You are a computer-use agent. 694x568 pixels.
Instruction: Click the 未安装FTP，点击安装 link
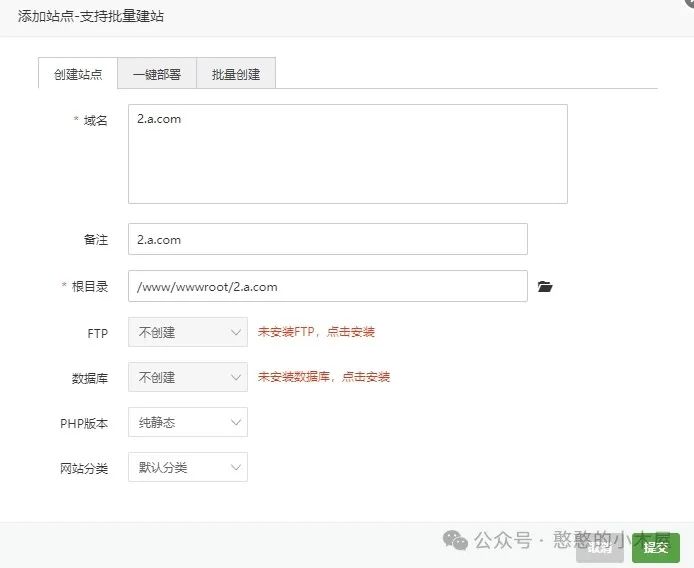click(316, 332)
